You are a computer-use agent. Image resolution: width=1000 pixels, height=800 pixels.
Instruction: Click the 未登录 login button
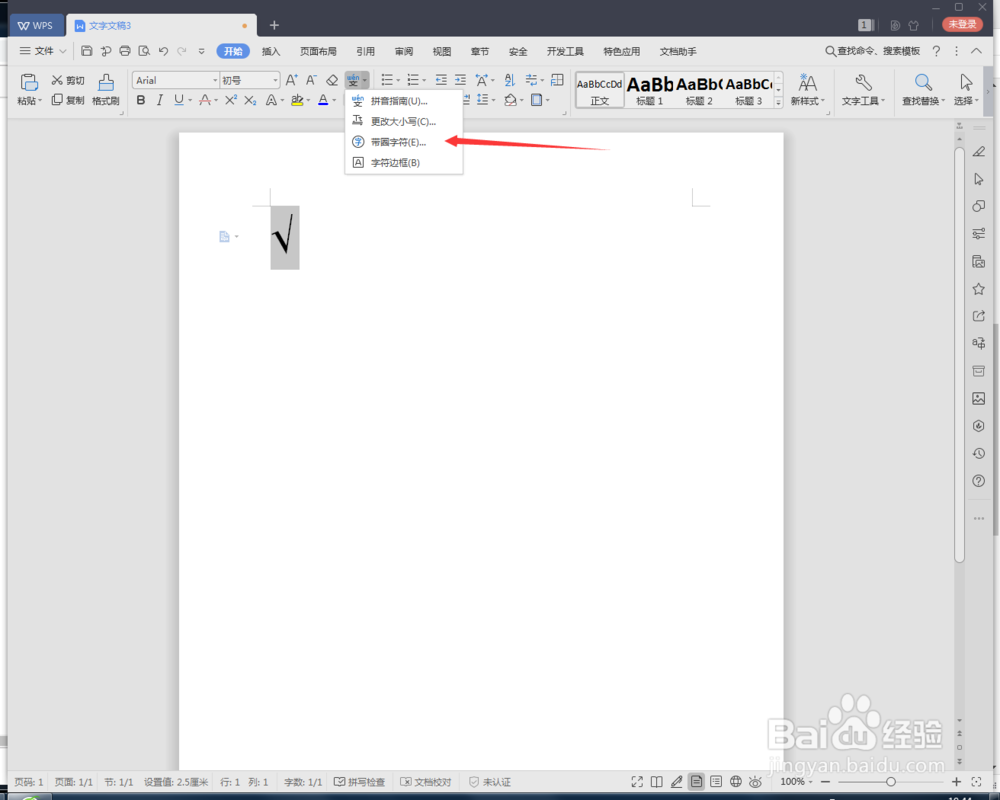click(962, 24)
